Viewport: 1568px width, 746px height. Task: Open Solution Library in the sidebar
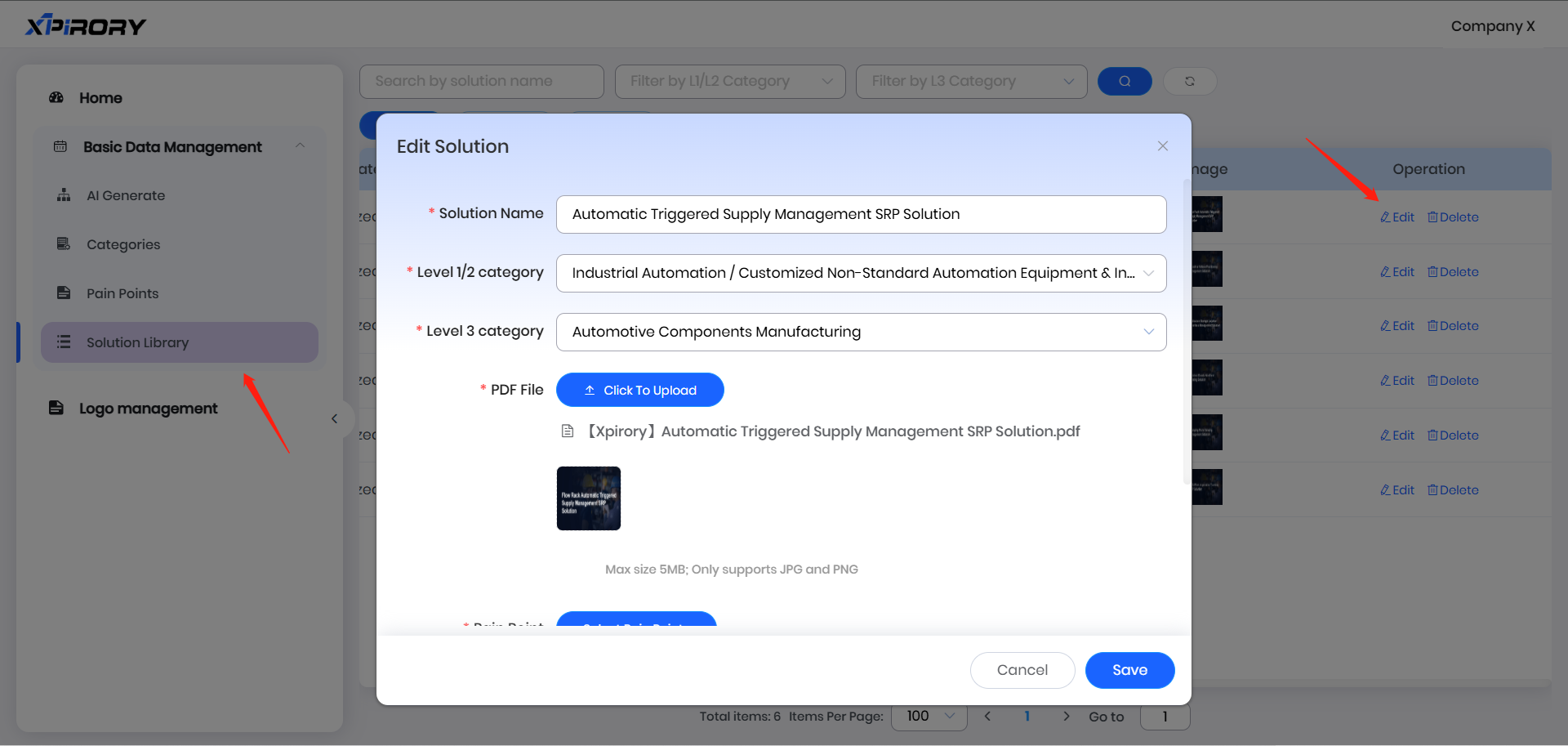(x=137, y=342)
